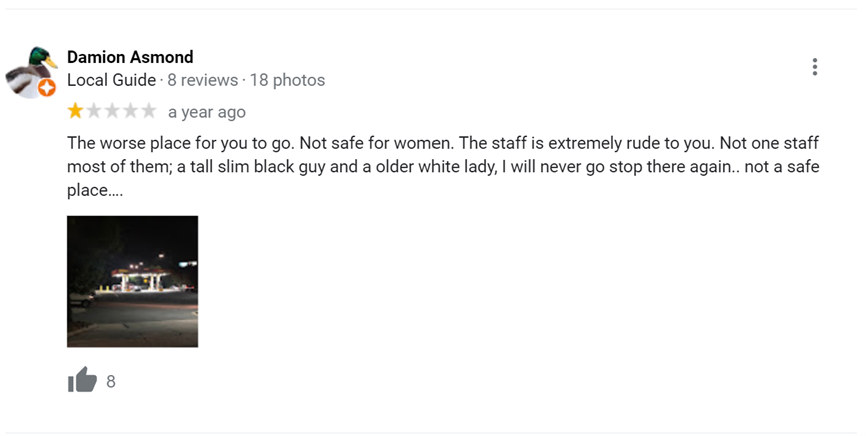The height and width of the screenshot is (436, 866).
Task: Click the orange Local Guide badge star
Action: pos(47,88)
